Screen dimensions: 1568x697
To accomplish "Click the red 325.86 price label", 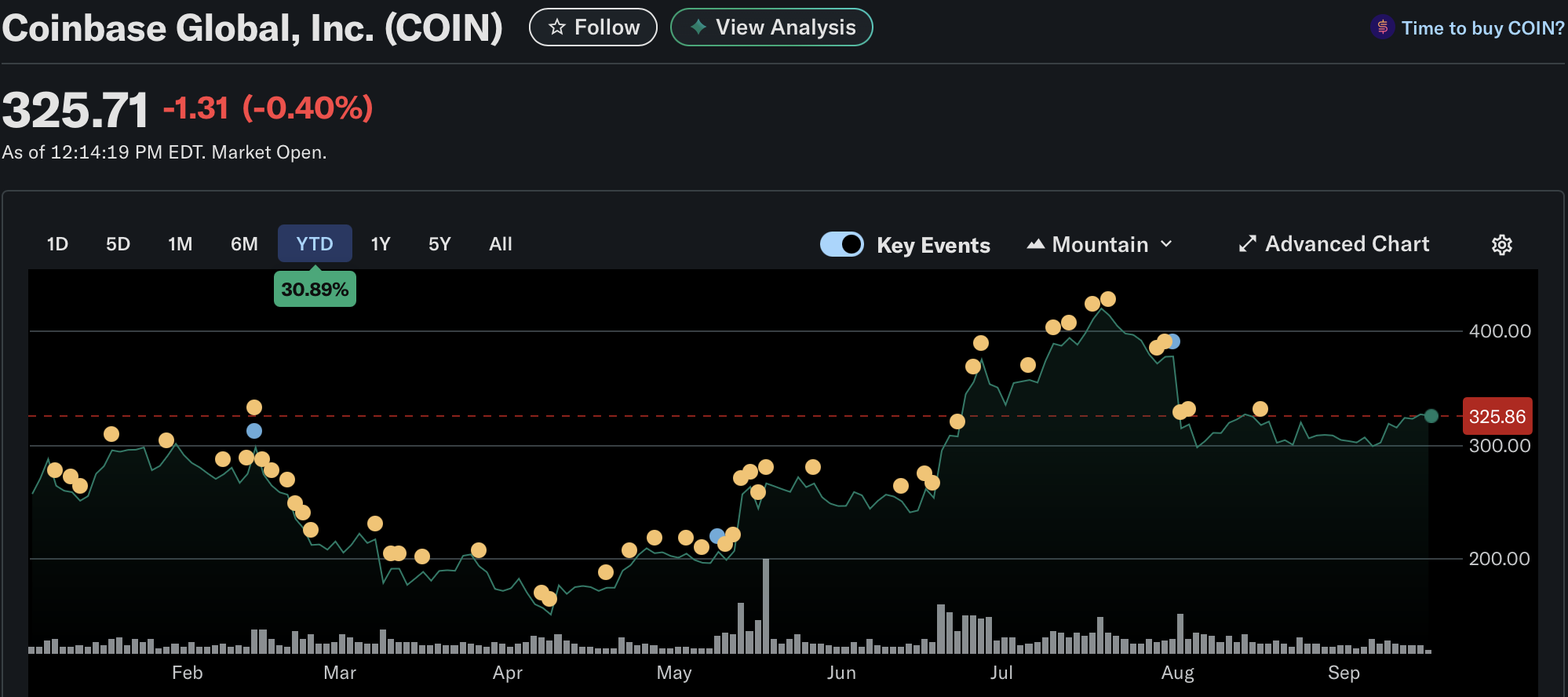I will coord(1497,417).
